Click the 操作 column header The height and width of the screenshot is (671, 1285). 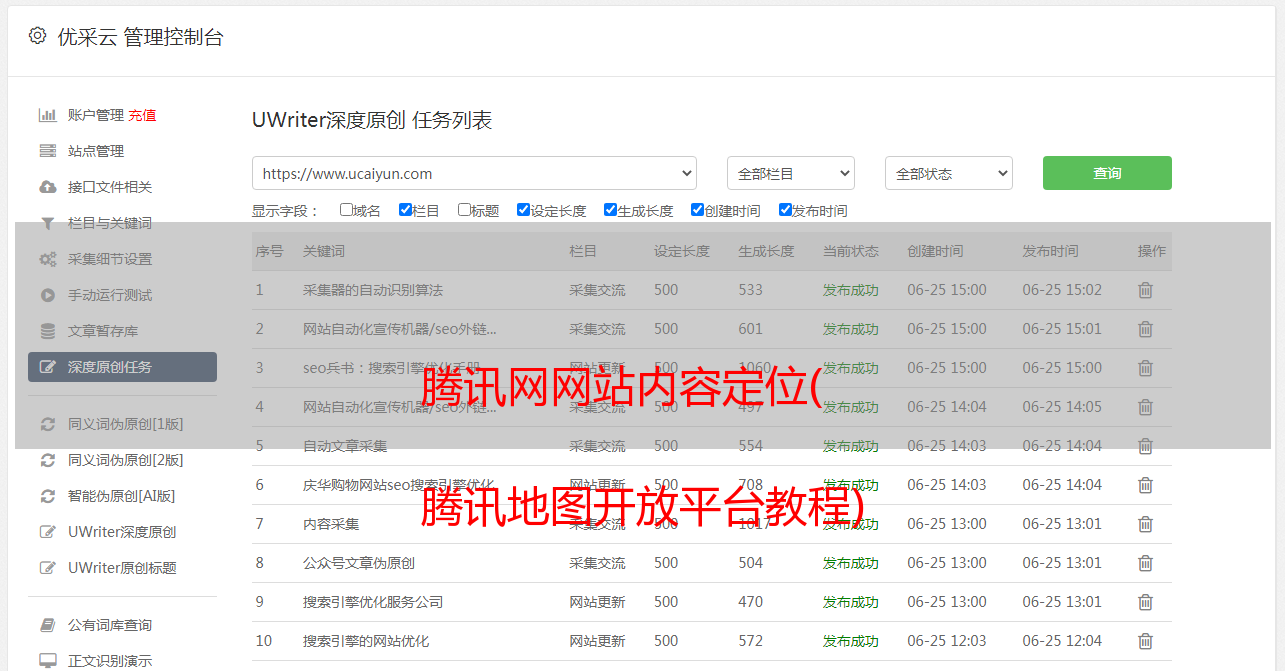click(x=1152, y=251)
